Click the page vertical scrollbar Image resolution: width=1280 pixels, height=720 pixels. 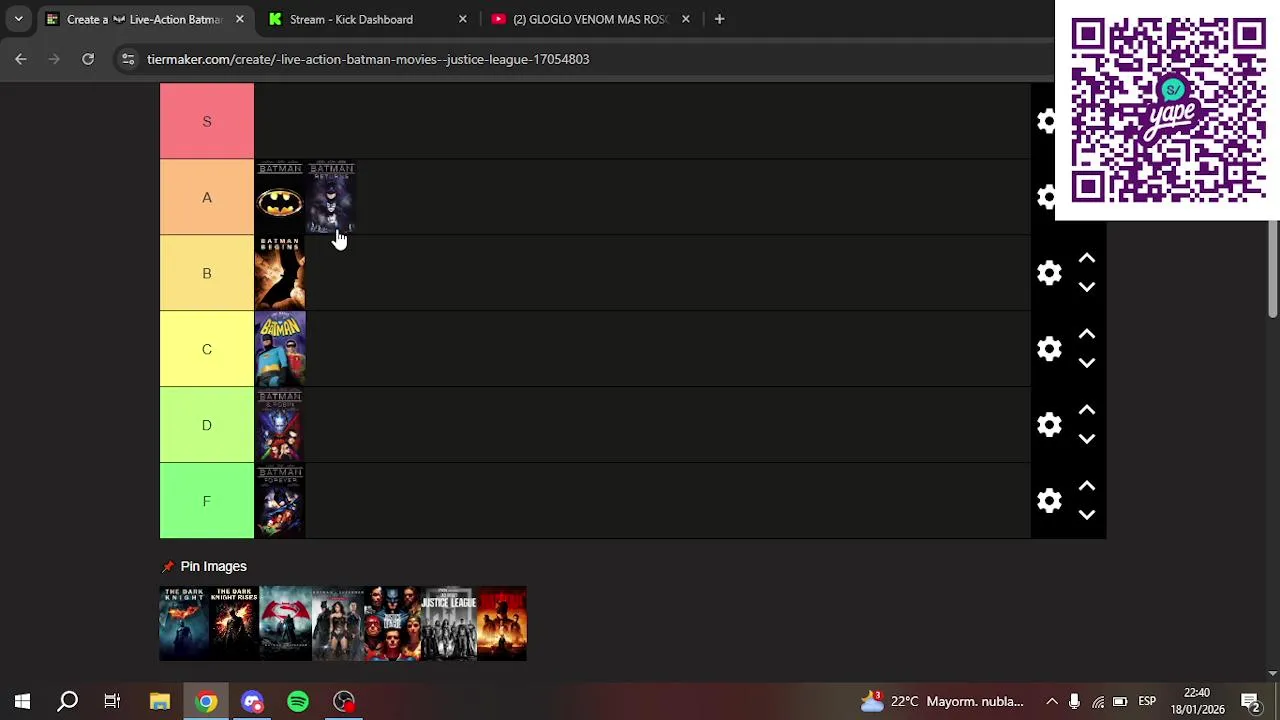coord(1273,270)
